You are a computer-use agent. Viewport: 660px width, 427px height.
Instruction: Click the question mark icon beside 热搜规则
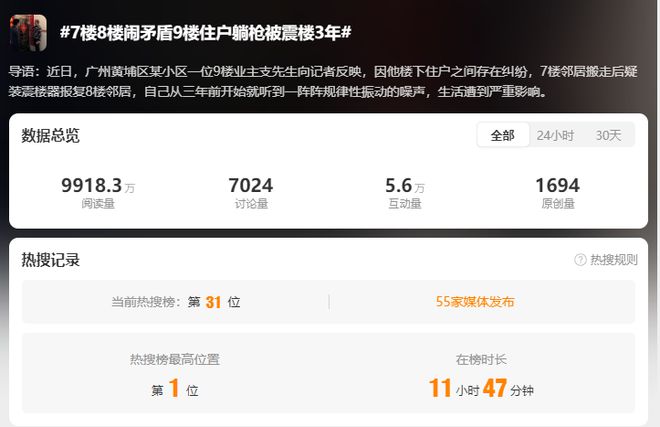pyautogui.click(x=580, y=260)
